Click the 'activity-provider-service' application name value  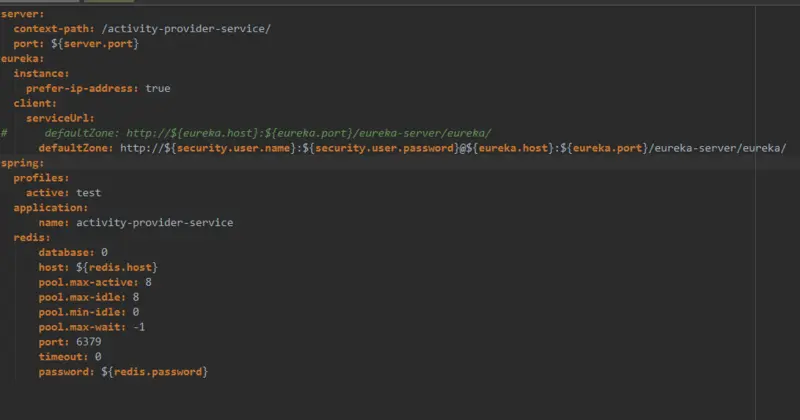155,223
